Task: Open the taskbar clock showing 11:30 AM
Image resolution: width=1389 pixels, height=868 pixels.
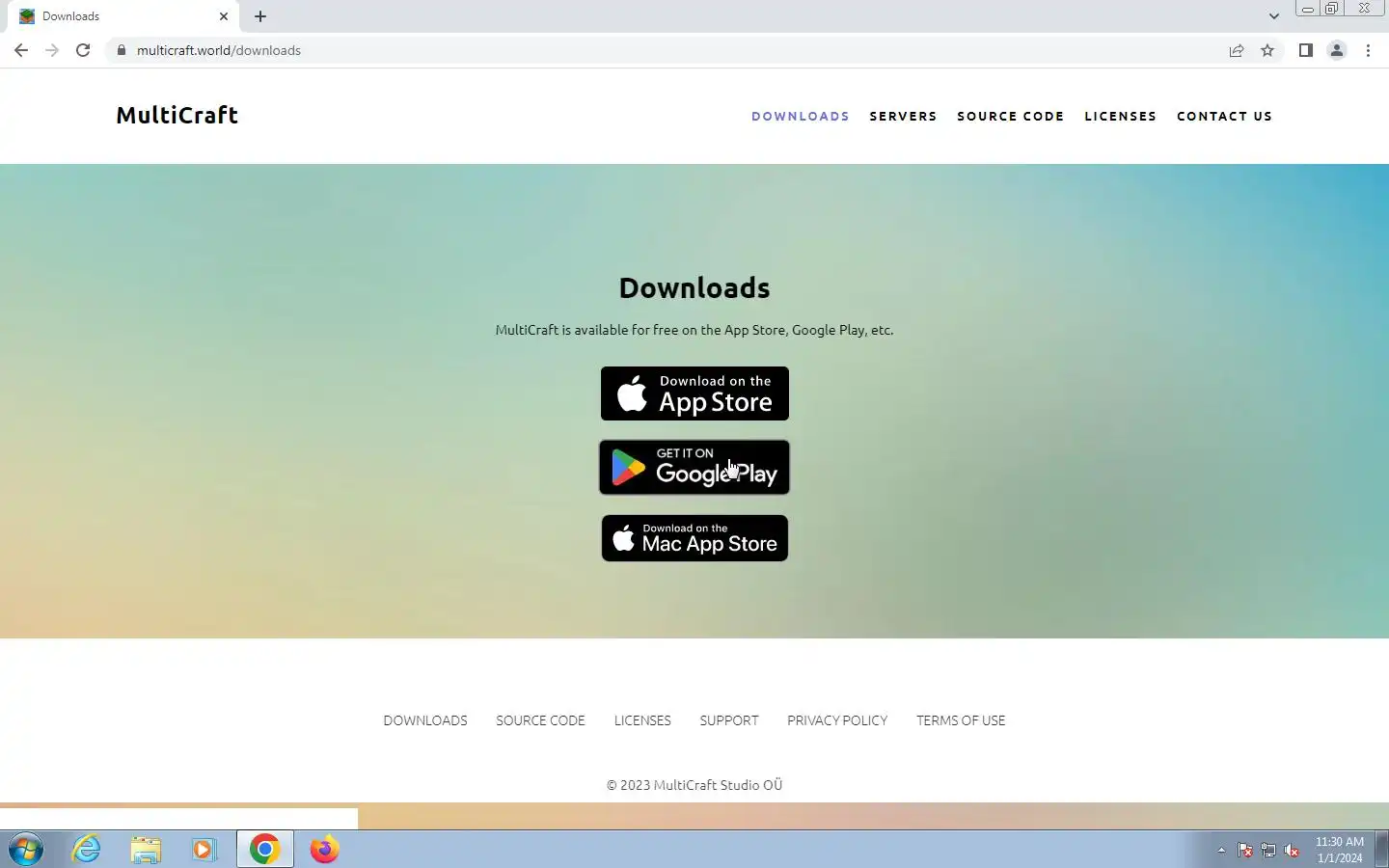Action: [x=1339, y=850]
